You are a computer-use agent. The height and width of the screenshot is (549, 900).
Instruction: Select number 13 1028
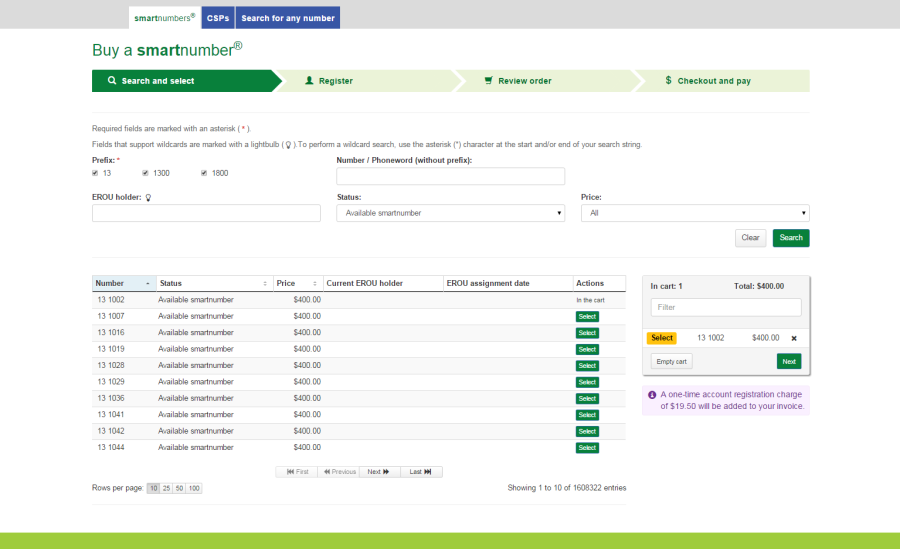point(587,366)
